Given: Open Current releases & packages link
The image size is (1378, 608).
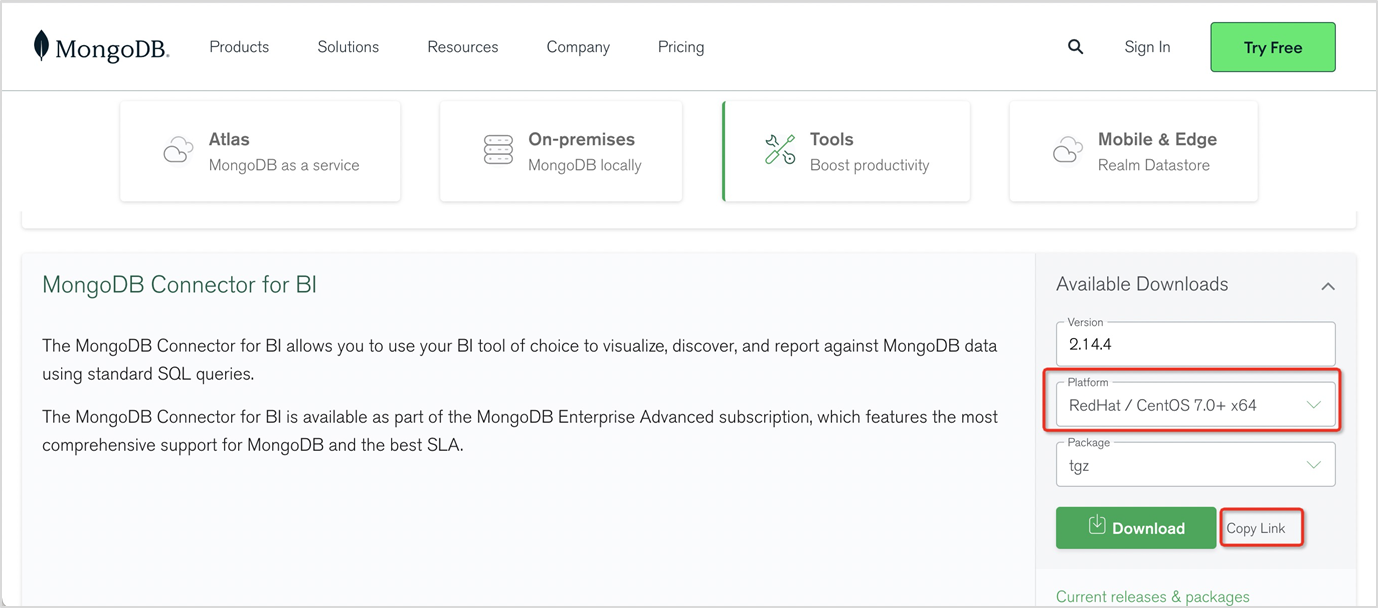Looking at the screenshot, I should [x=1152, y=597].
